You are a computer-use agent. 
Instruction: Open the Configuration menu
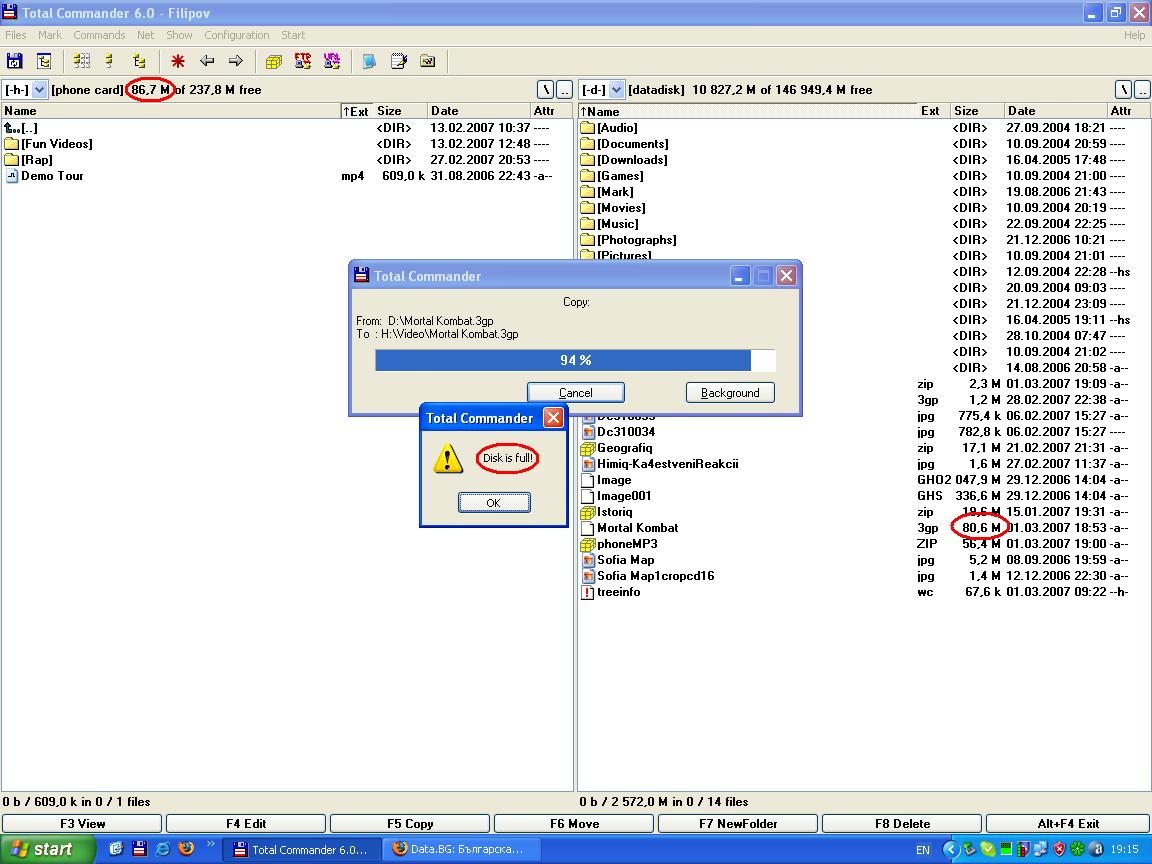pyautogui.click(x=237, y=35)
